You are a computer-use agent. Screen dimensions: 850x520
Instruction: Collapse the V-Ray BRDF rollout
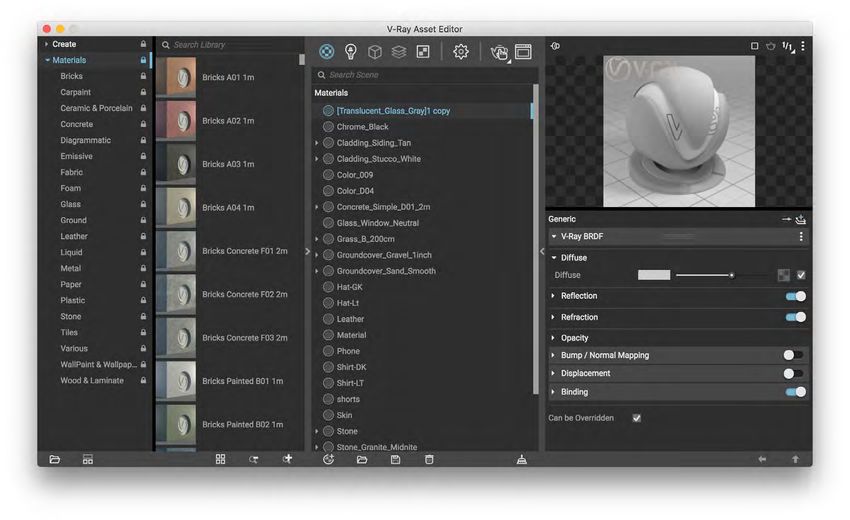pos(553,236)
